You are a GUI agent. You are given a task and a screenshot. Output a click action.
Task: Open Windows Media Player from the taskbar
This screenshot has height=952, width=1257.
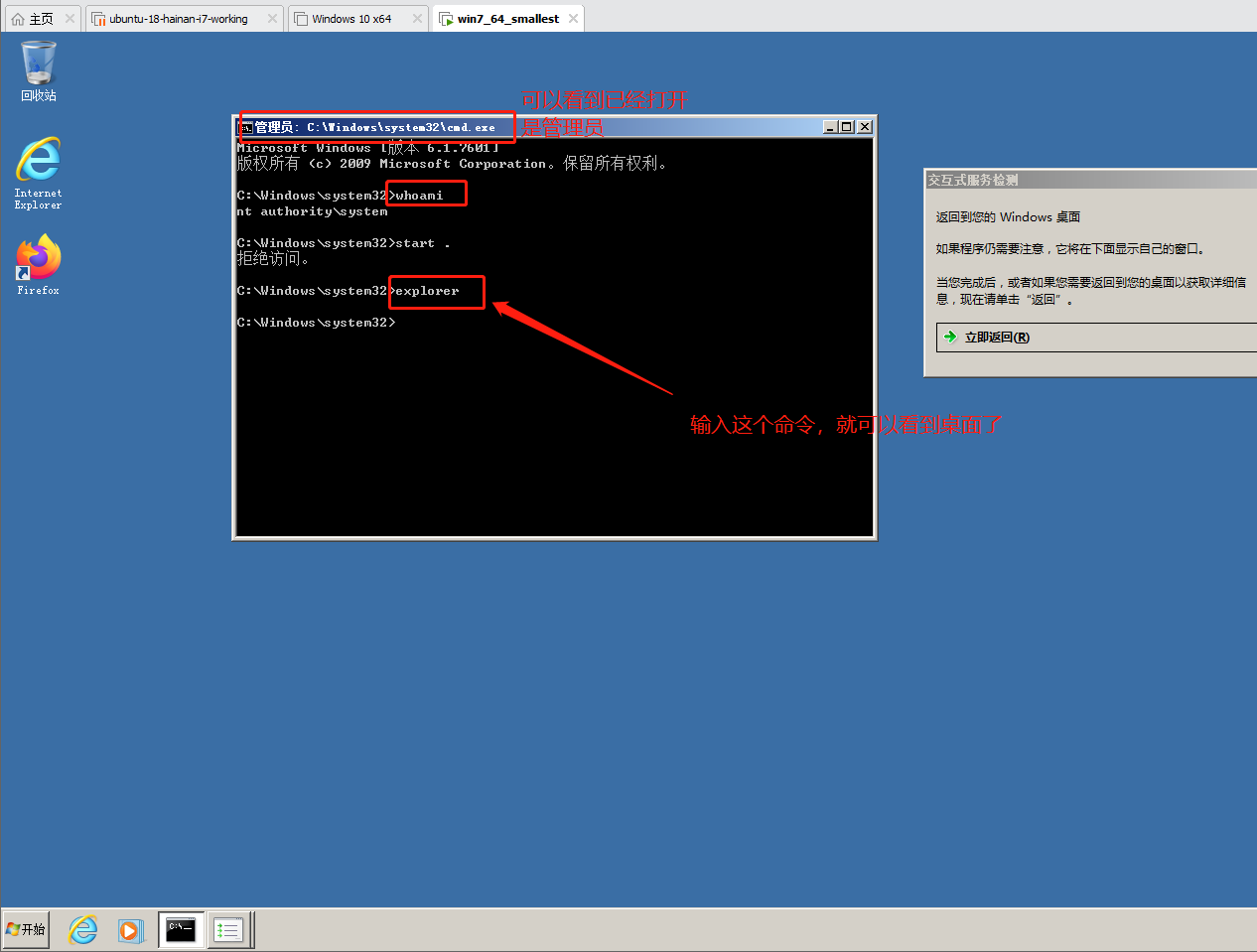[131, 930]
